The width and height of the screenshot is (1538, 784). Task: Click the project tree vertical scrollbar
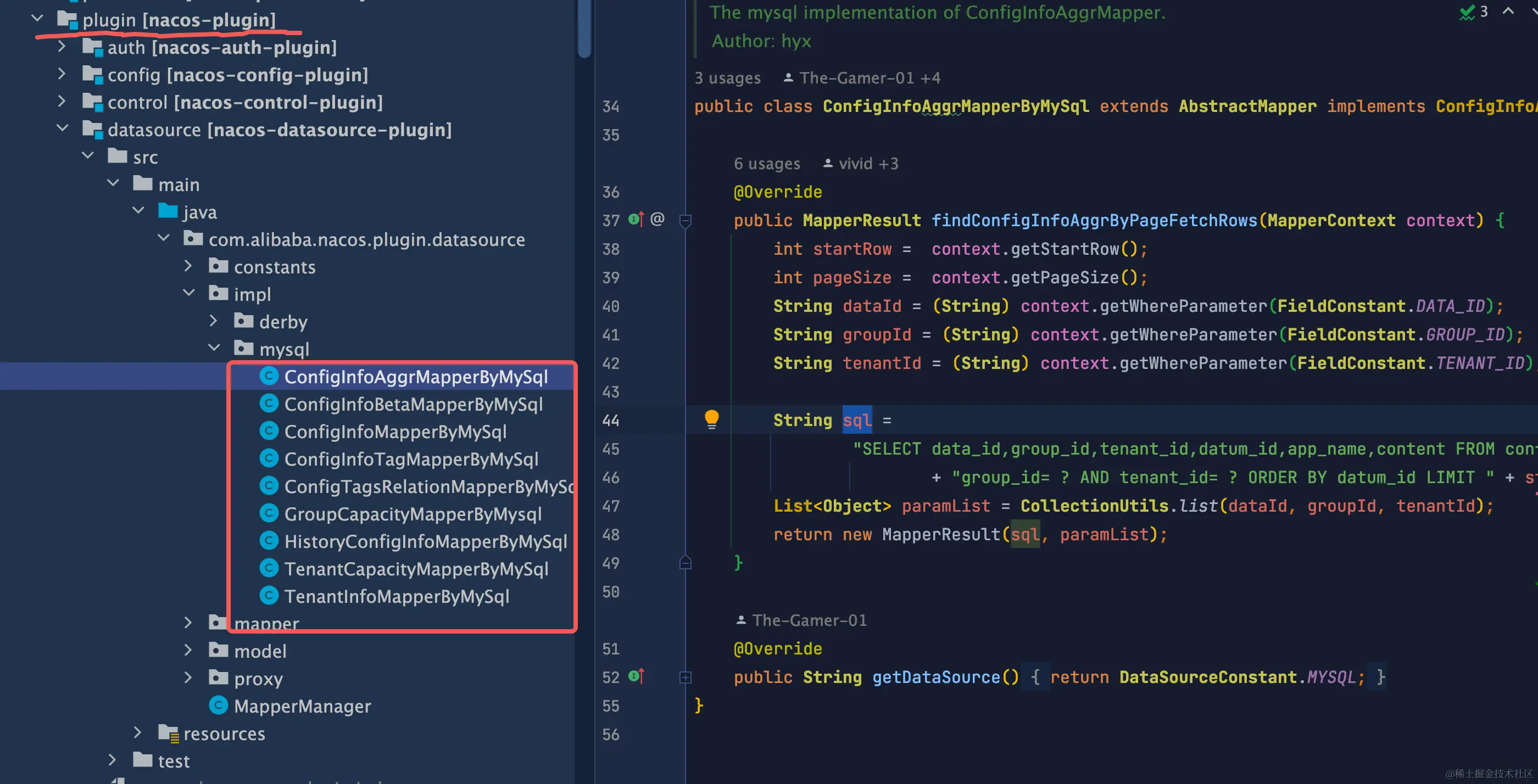(x=584, y=30)
